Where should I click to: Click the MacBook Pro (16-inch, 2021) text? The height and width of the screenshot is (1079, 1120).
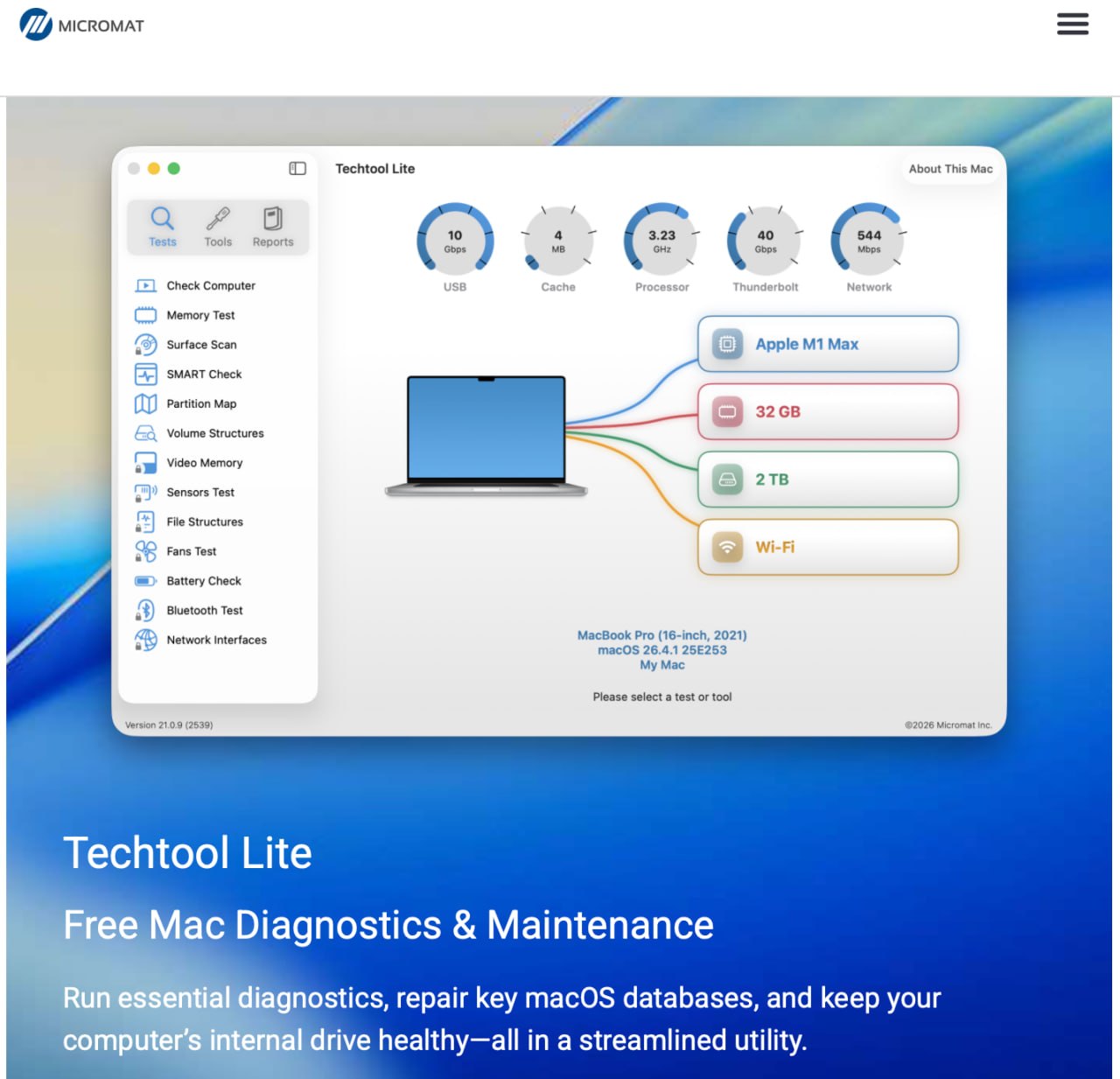661,635
